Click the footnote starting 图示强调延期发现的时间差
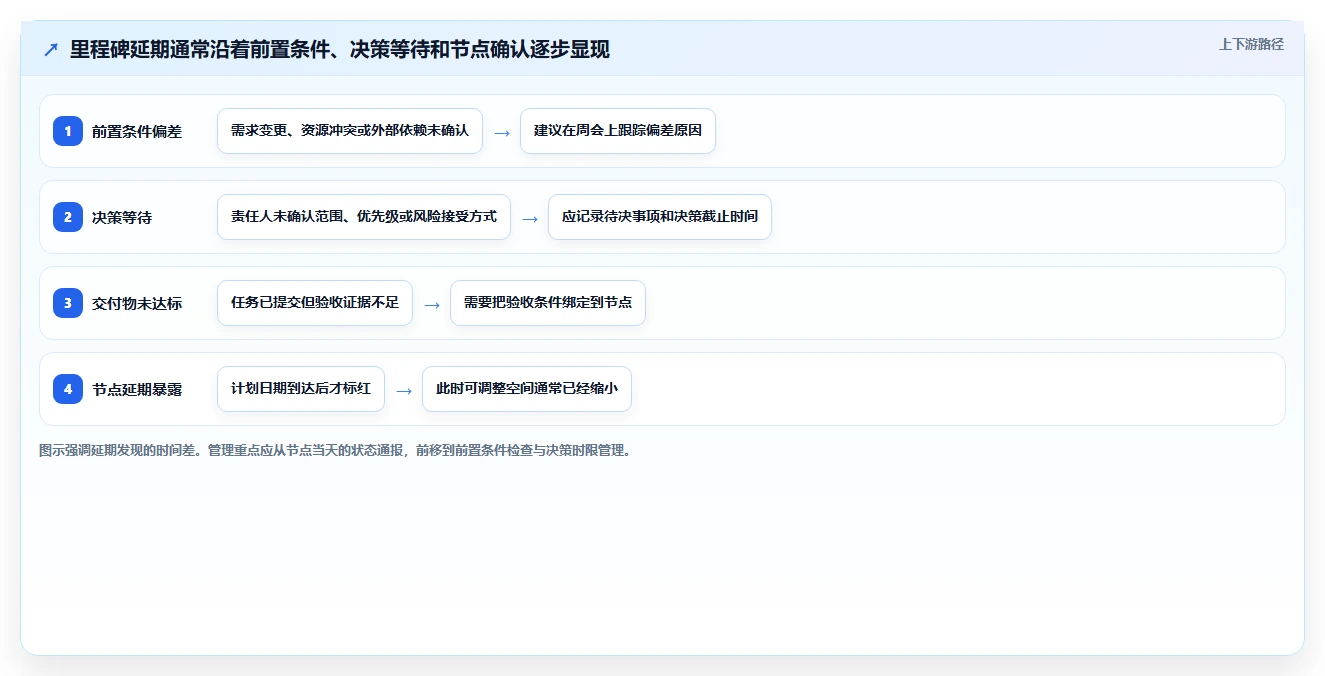This screenshot has width=1325, height=676. (336, 450)
